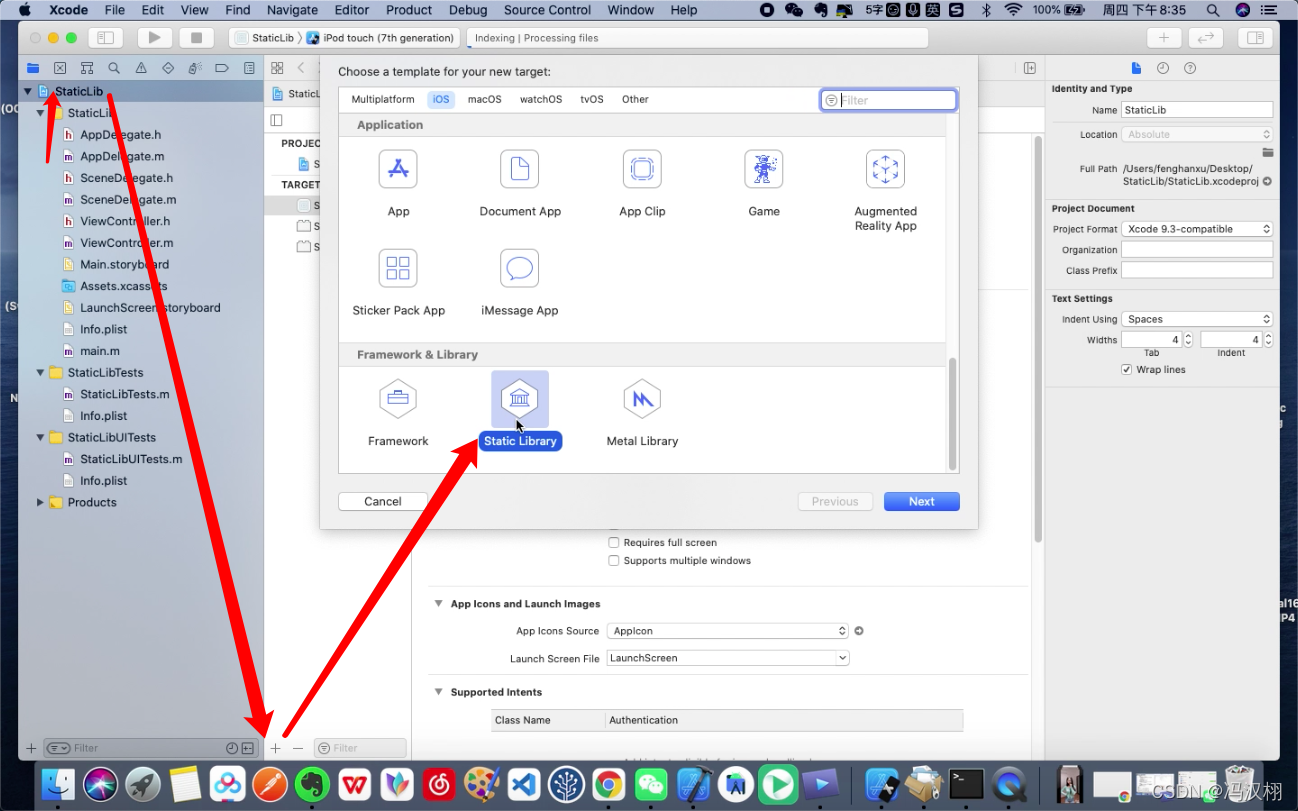1298x811 pixels.
Task: Open the Product menu
Action: click(x=409, y=10)
